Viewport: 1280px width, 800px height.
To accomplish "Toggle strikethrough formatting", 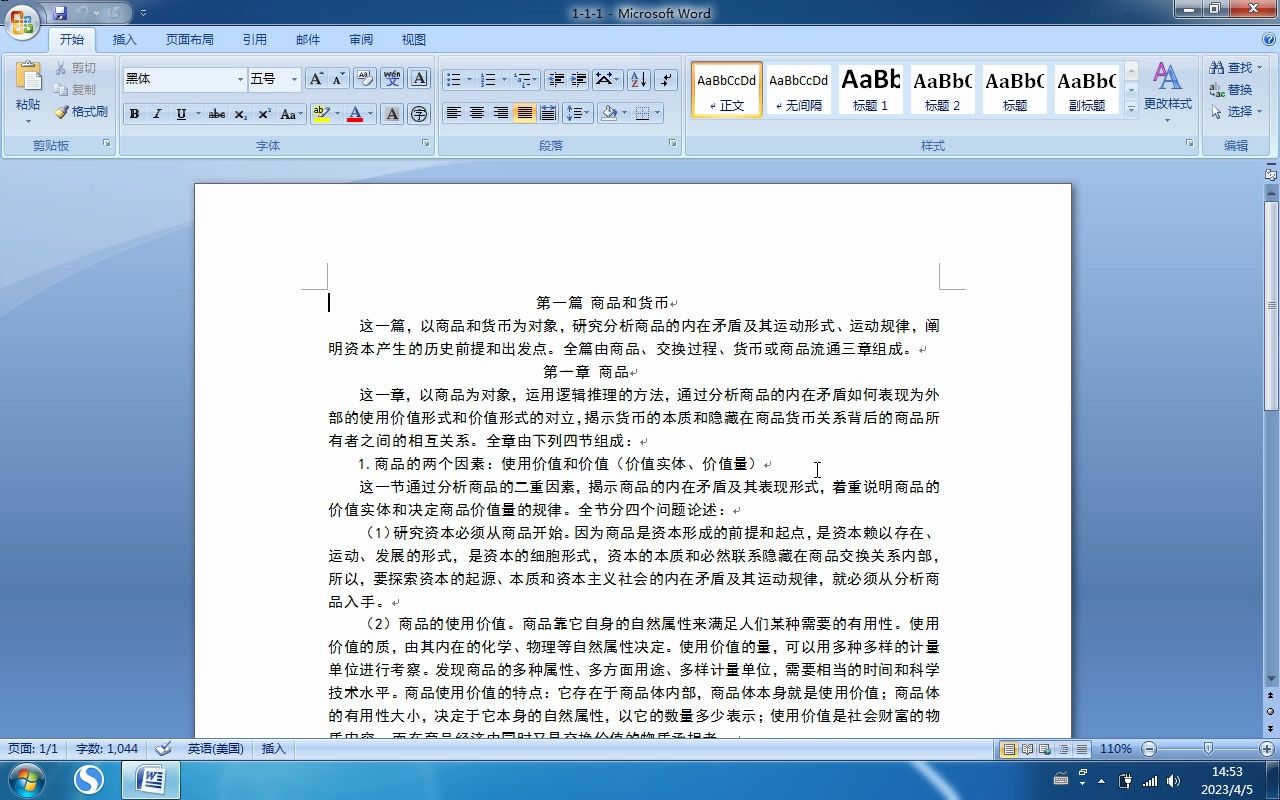I will tap(217, 114).
